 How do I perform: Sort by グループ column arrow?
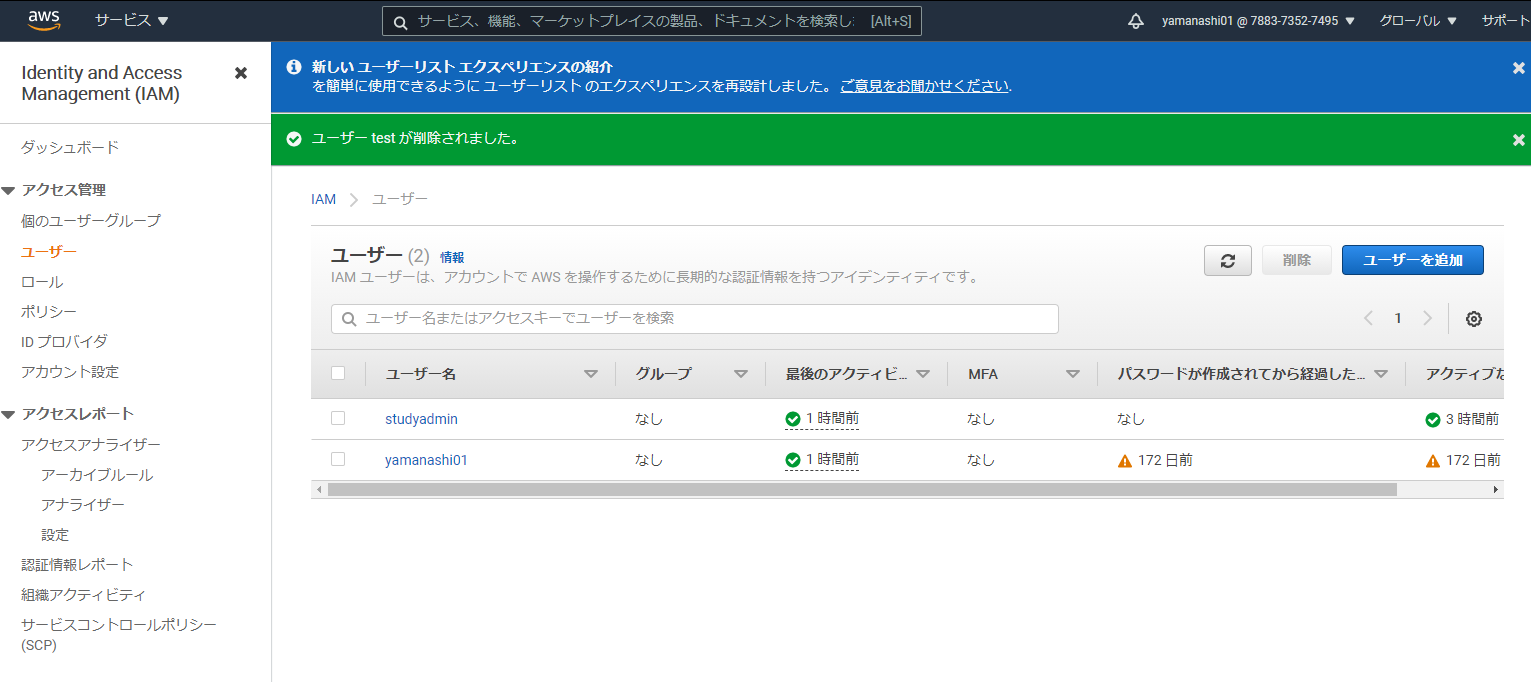click(741, 374)
